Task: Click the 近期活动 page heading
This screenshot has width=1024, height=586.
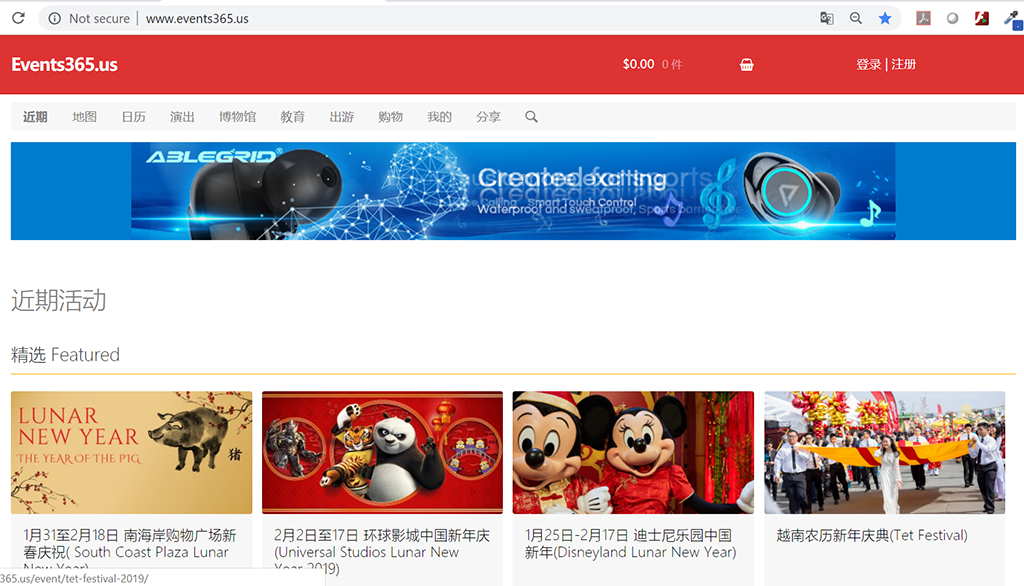Action: pos(59,301)
